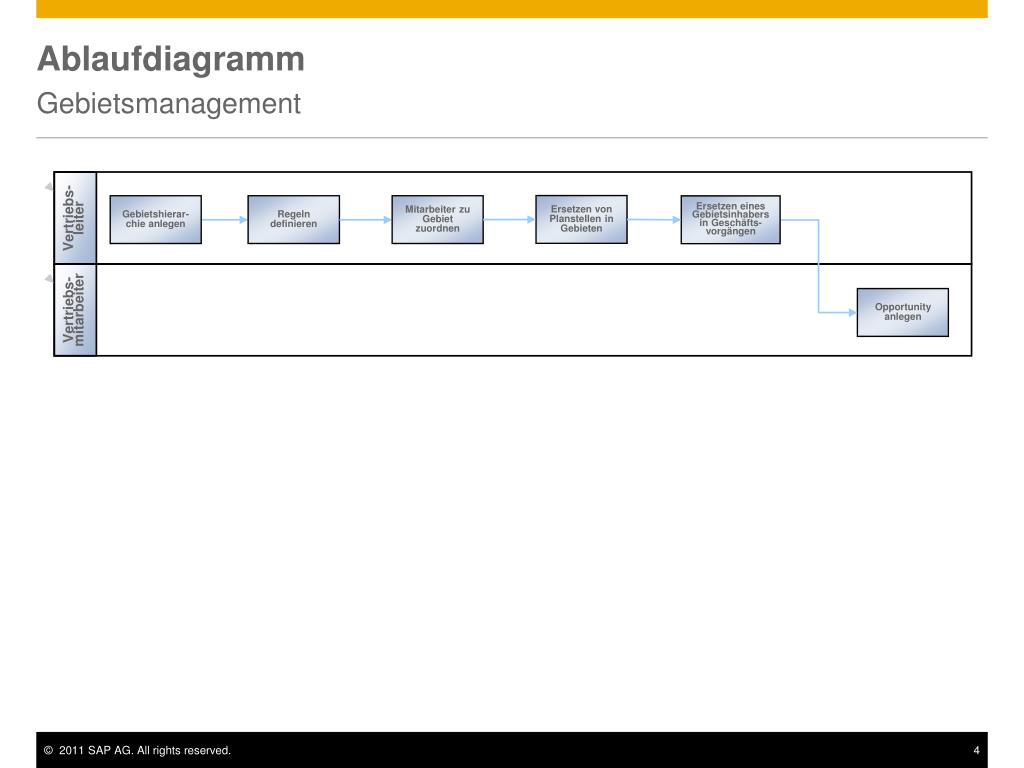Select 'Ersetzen von Planstellen in Gebieten' box

click(x=581, y=219)
